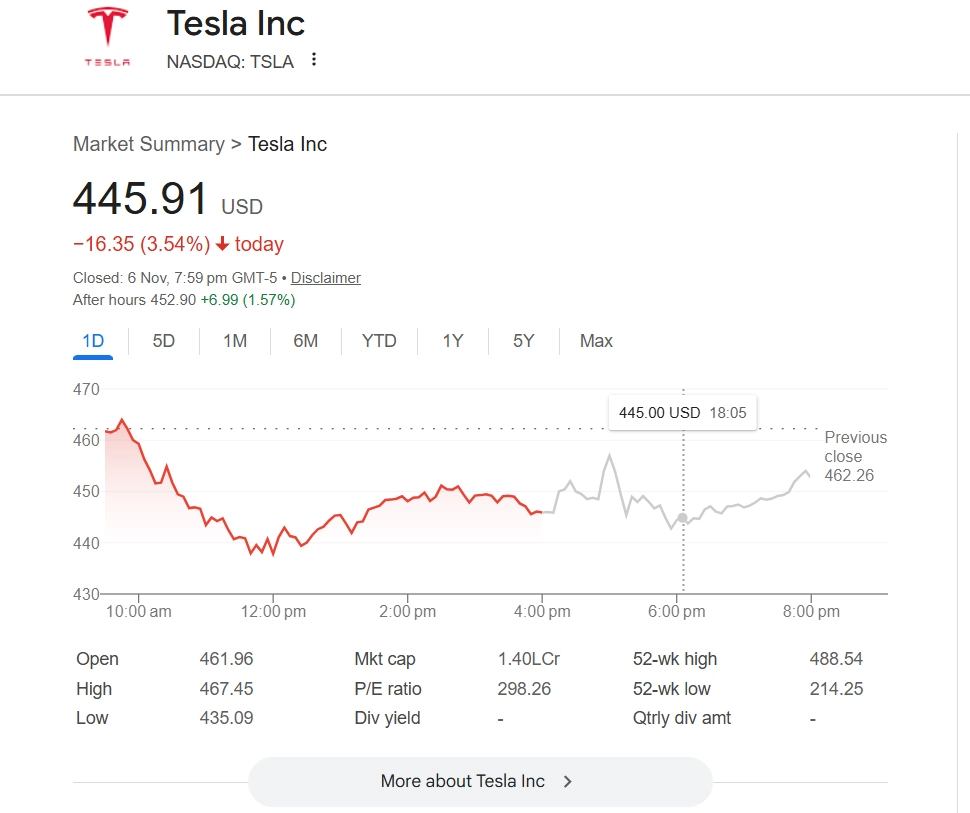This screenshot has height=813, width=970.
Task: Click the chevron arrow in More about Tesla
Action: [x=568, y=782]
